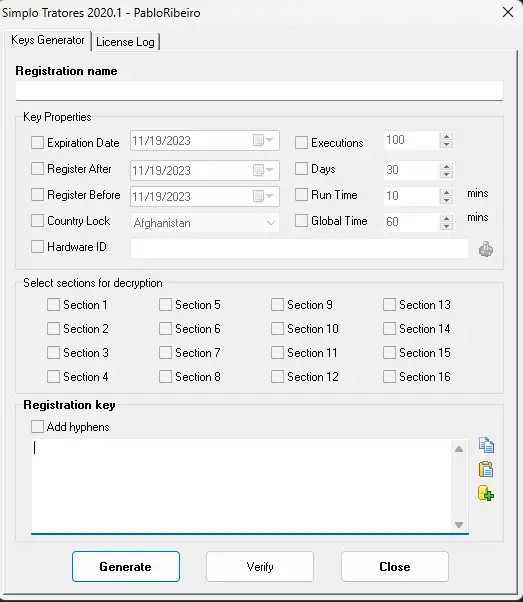The image size is (523, 602).
Task: Check the Section 6 box
Action: coord(166,329)
